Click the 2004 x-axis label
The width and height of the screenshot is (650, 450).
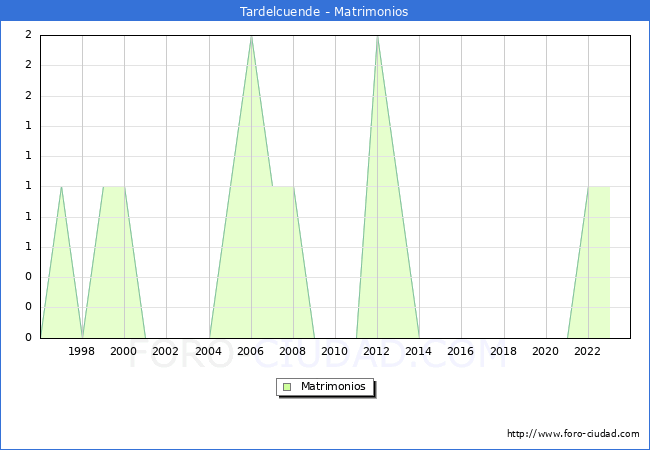tap(208, 351)
